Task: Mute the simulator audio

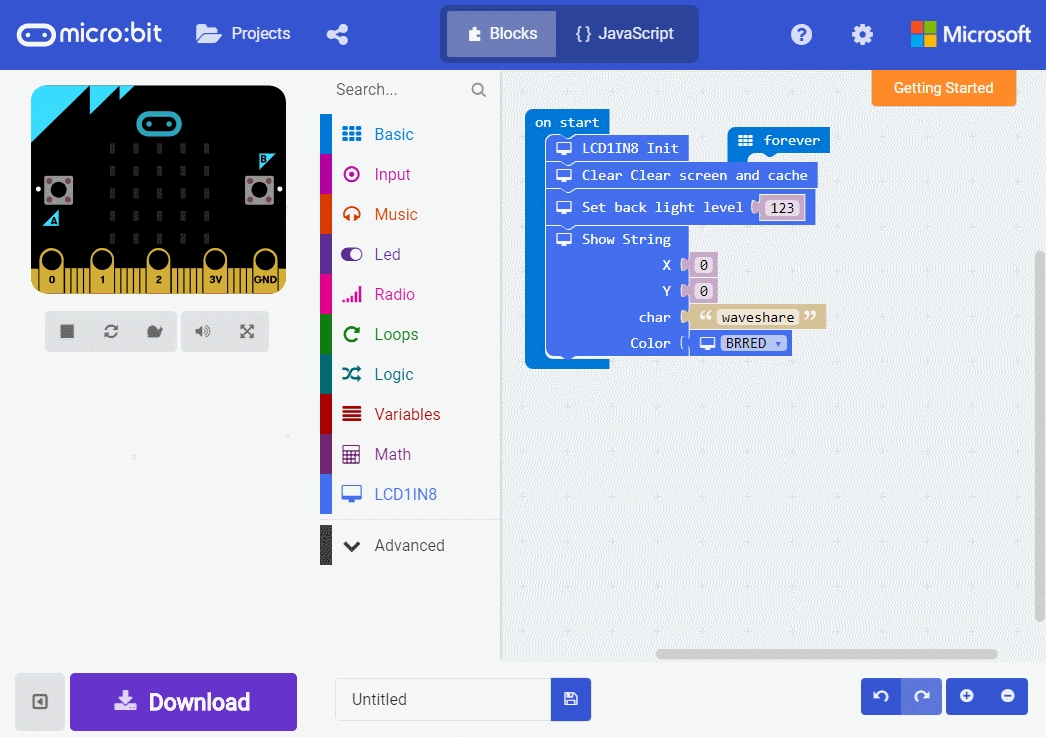Action: (x=203, y=332)
